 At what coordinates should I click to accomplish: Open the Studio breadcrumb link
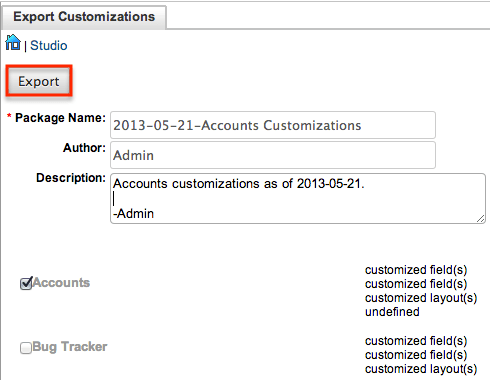[49, 46]
